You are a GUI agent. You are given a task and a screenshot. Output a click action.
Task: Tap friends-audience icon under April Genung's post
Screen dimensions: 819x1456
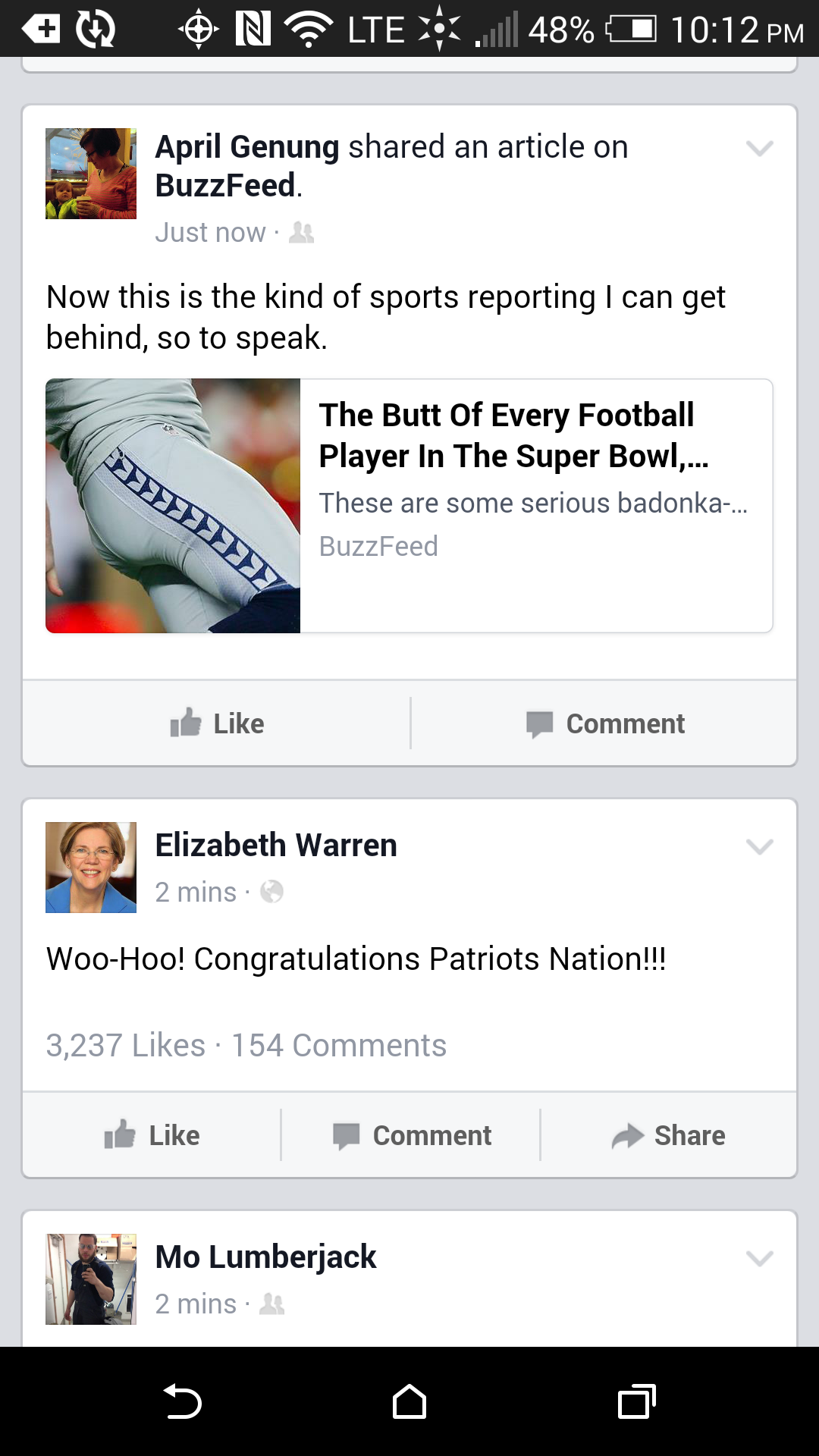pyautogui.click(x=302, y=232)
